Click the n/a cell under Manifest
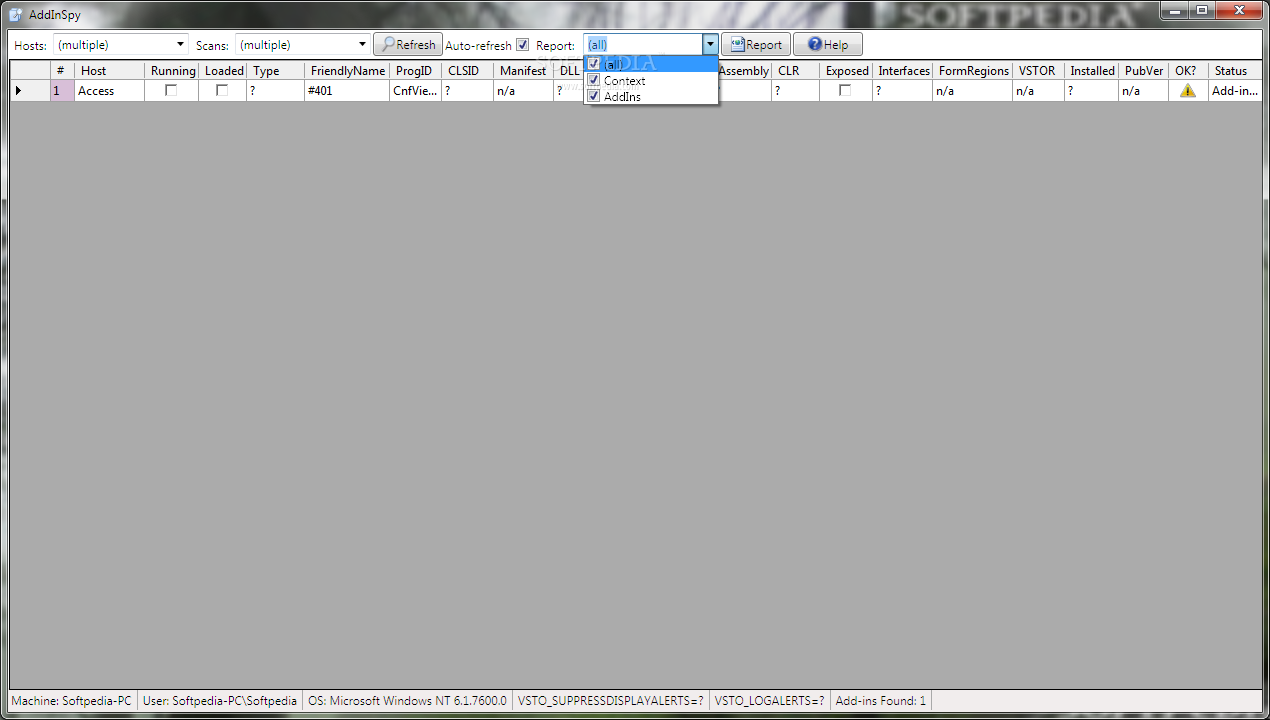The height and width of the screenshot is (720, 1270). (523, 91)
